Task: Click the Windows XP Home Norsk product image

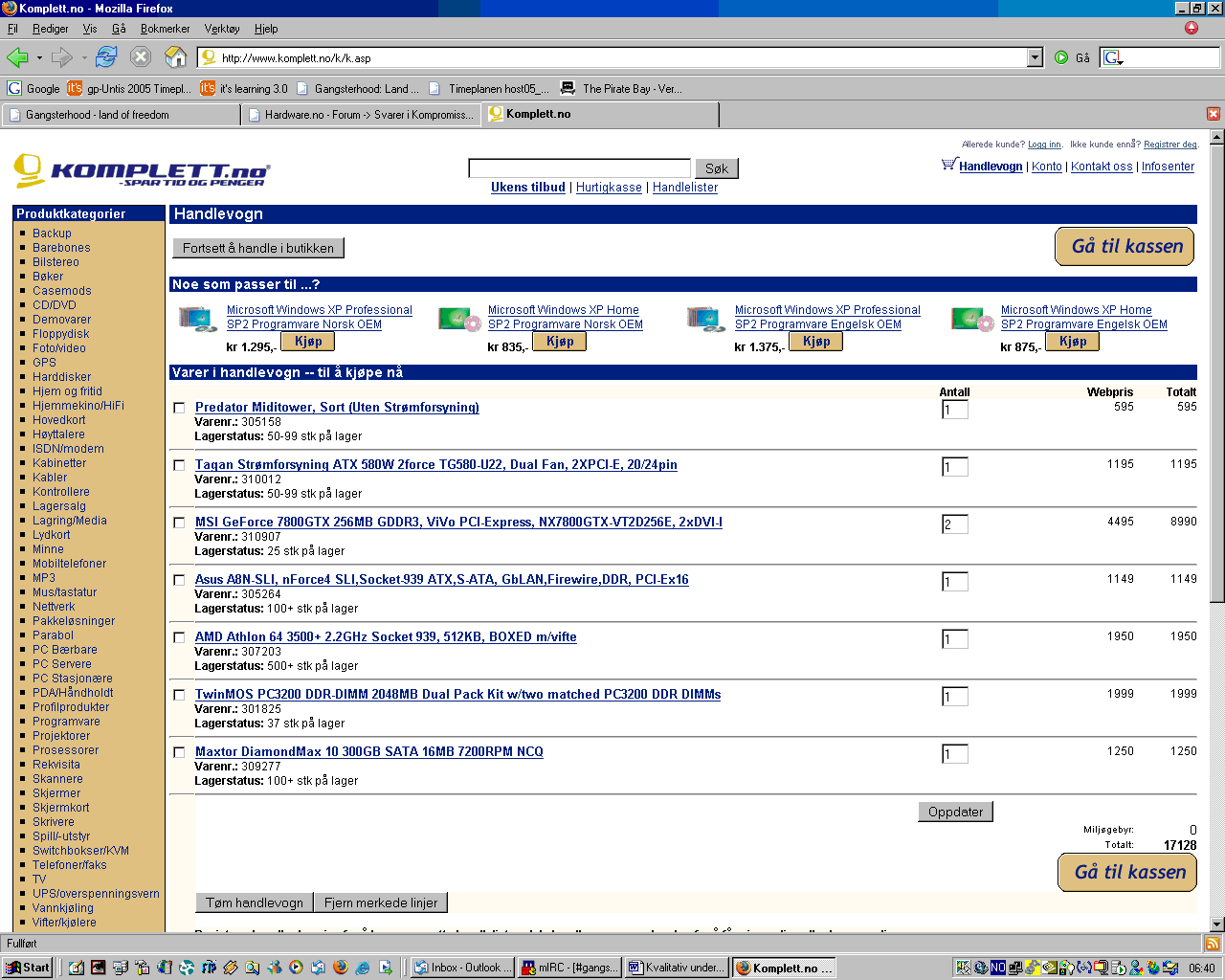Action: [x=459, y=319]
